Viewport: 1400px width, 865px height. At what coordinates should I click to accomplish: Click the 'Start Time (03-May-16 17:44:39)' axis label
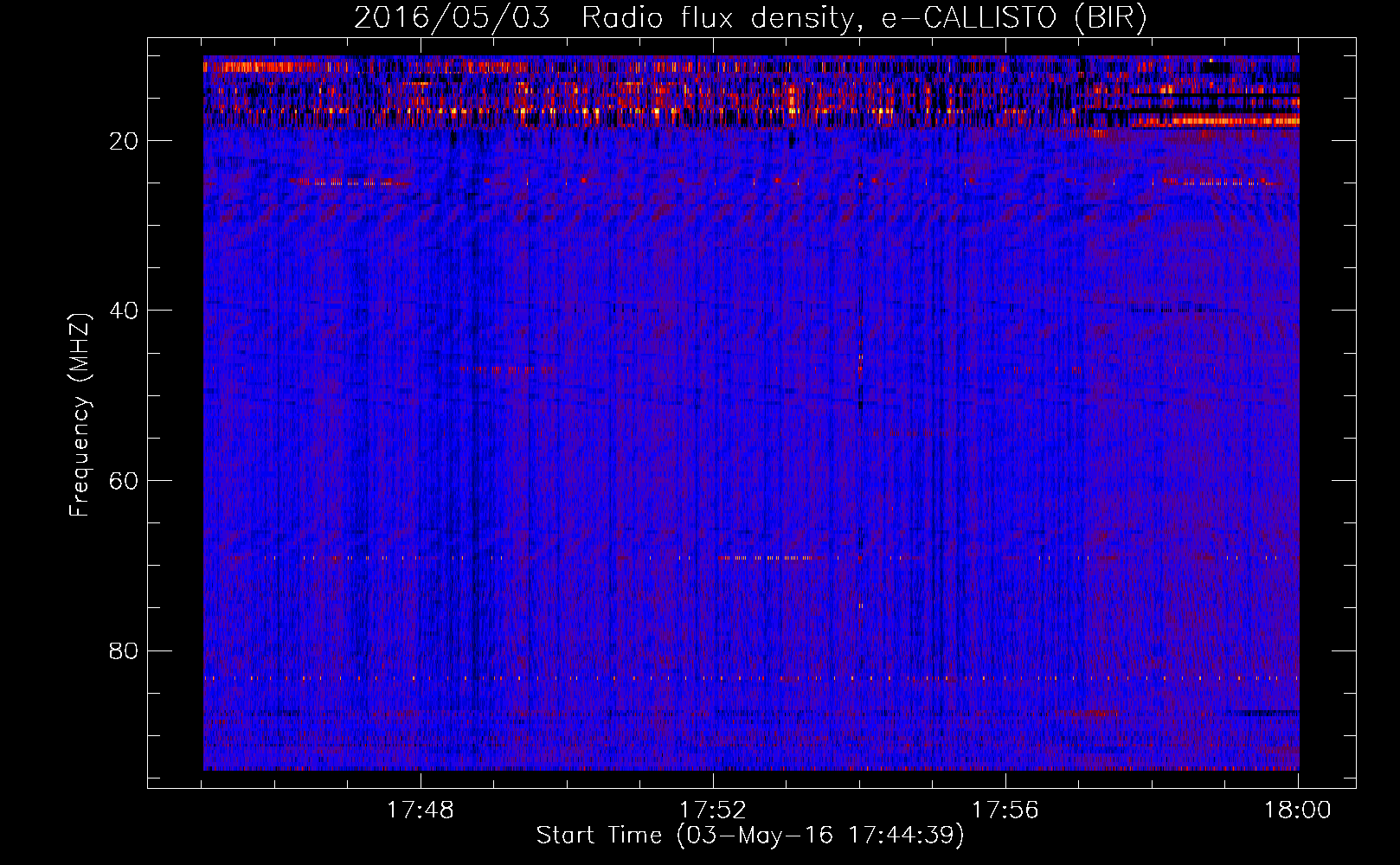(x=750, y=836)
